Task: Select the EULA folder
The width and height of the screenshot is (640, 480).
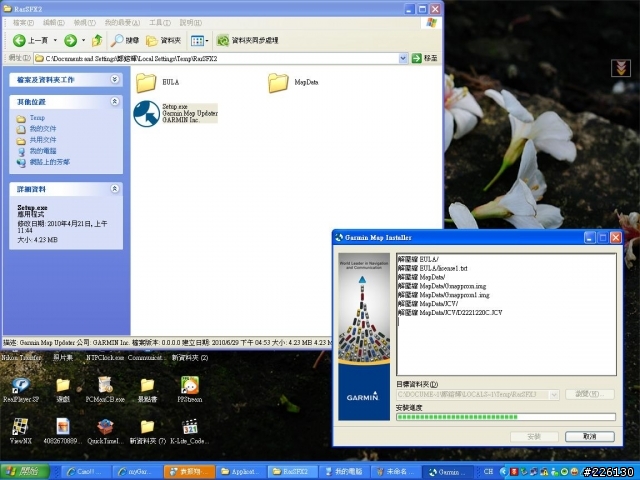Action: (158, 82)
